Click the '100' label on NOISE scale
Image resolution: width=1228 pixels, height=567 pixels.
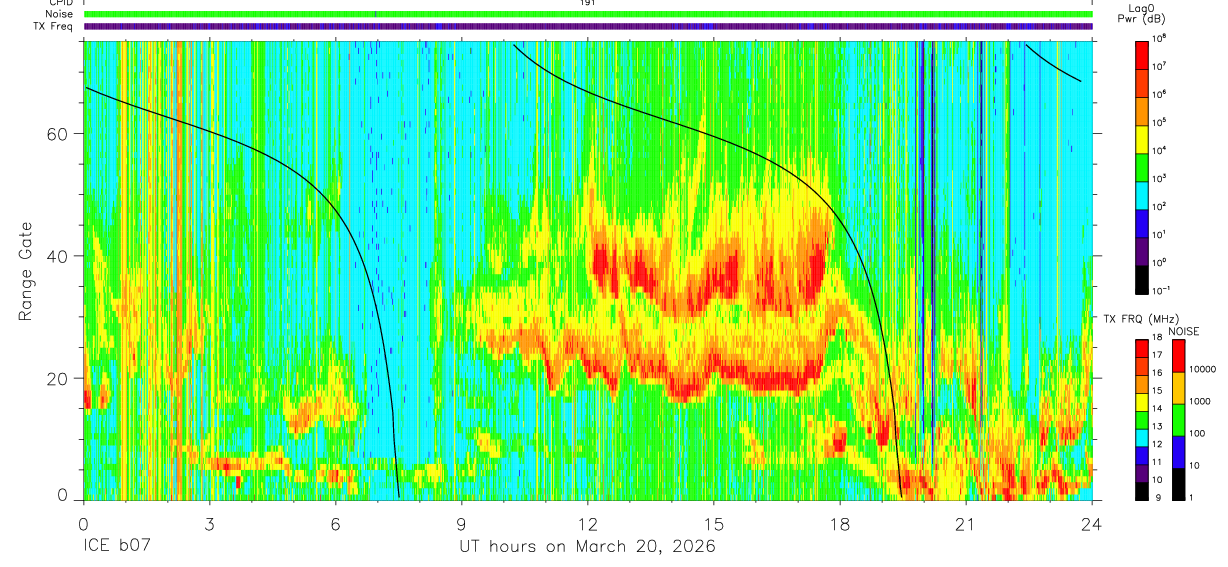1198,433
